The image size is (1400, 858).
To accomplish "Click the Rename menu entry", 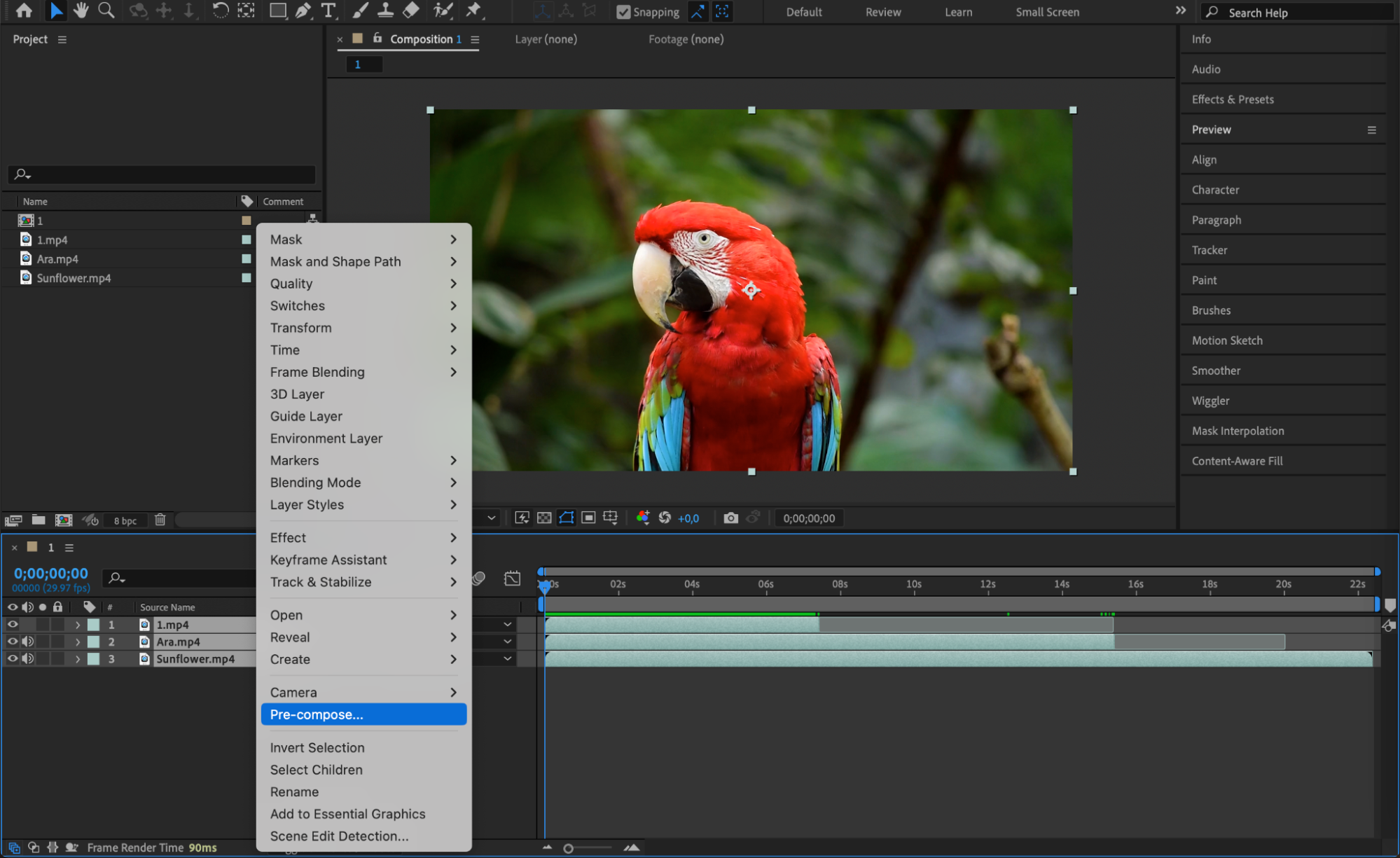I will pos(294,792).
